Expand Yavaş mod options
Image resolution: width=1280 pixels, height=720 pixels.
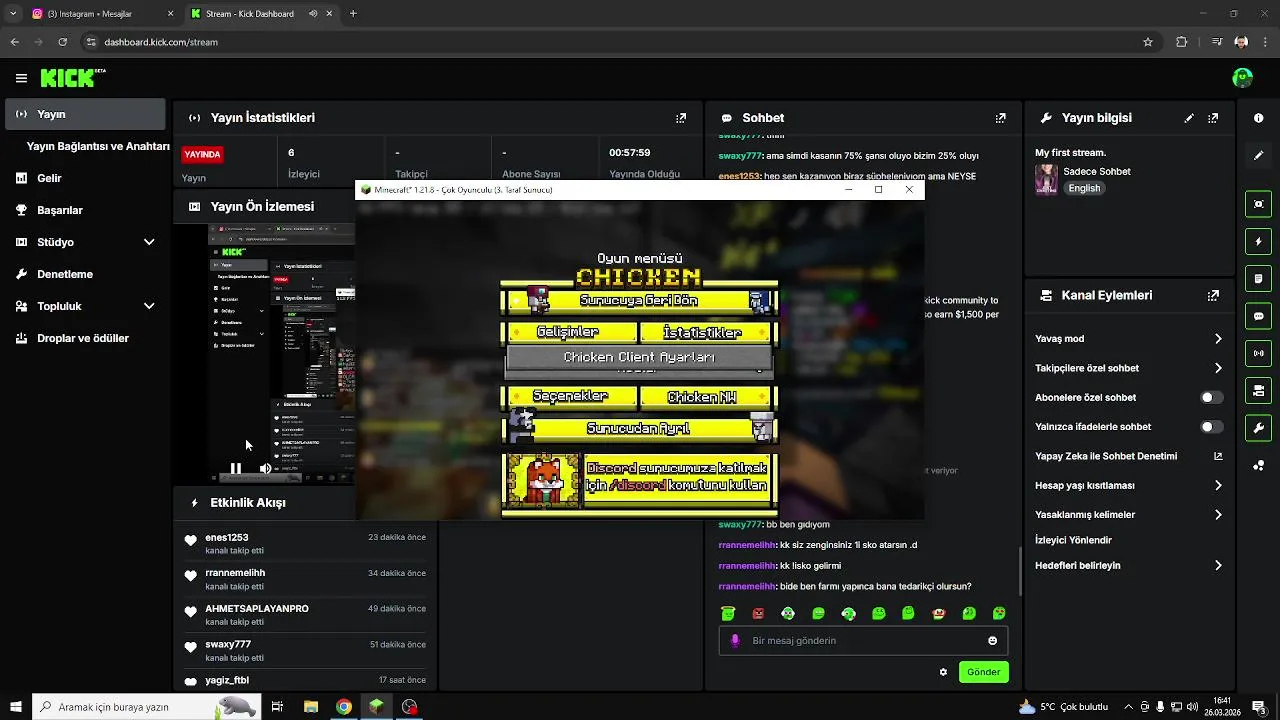point(1218,339)
